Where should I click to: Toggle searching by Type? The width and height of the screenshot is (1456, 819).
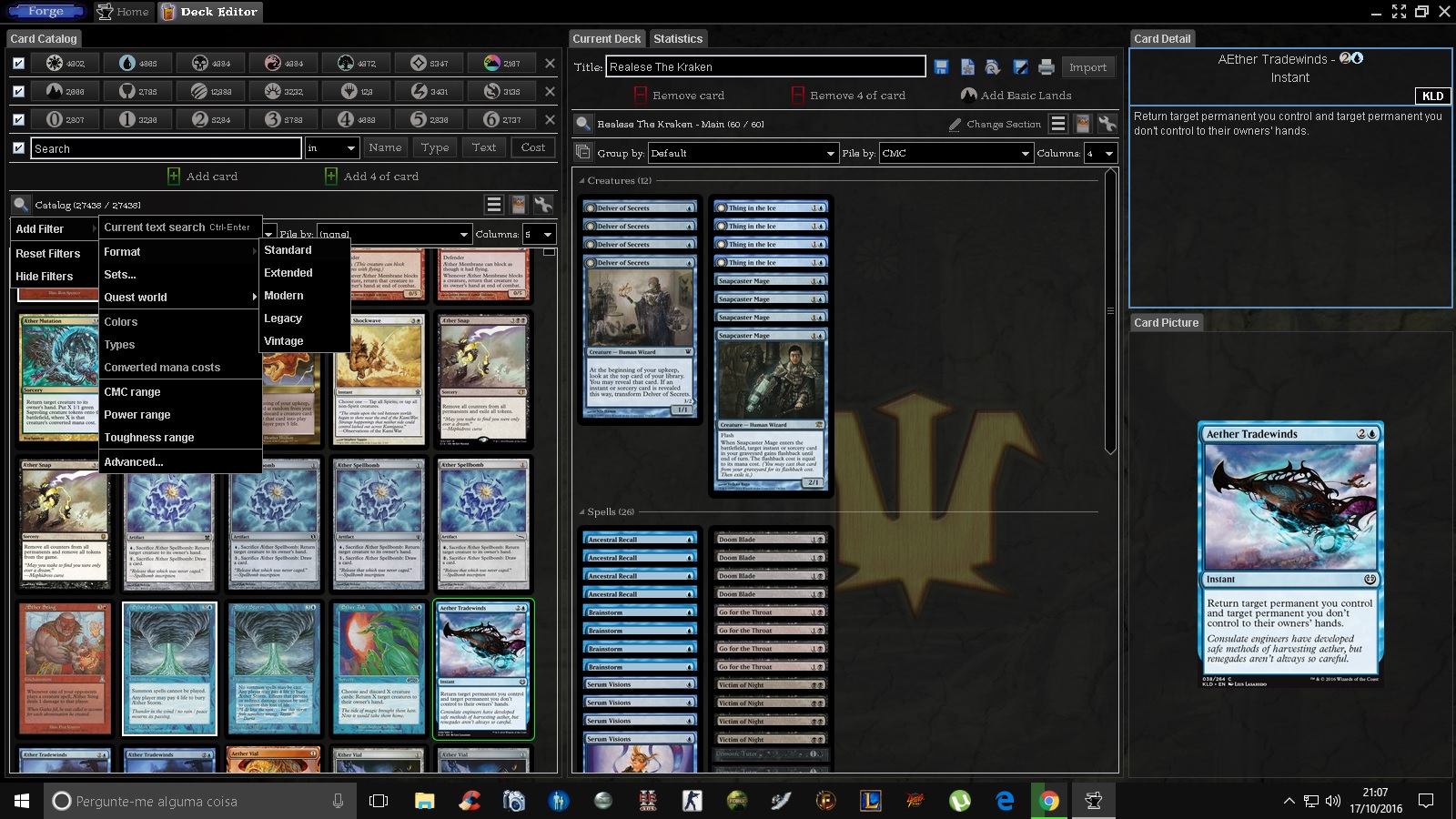coord(435,147)
